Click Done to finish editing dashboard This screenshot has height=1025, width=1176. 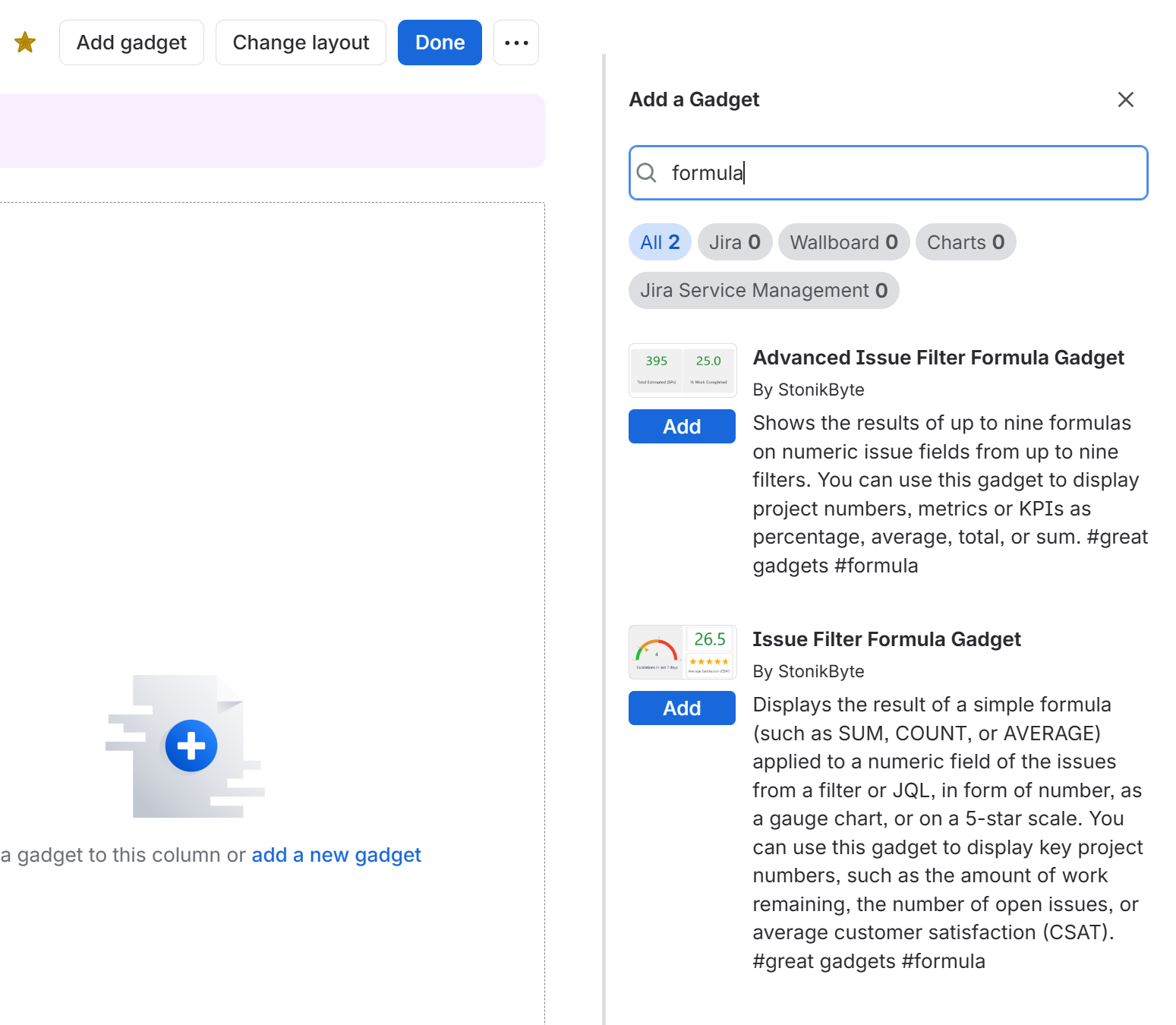coord(440,43)
